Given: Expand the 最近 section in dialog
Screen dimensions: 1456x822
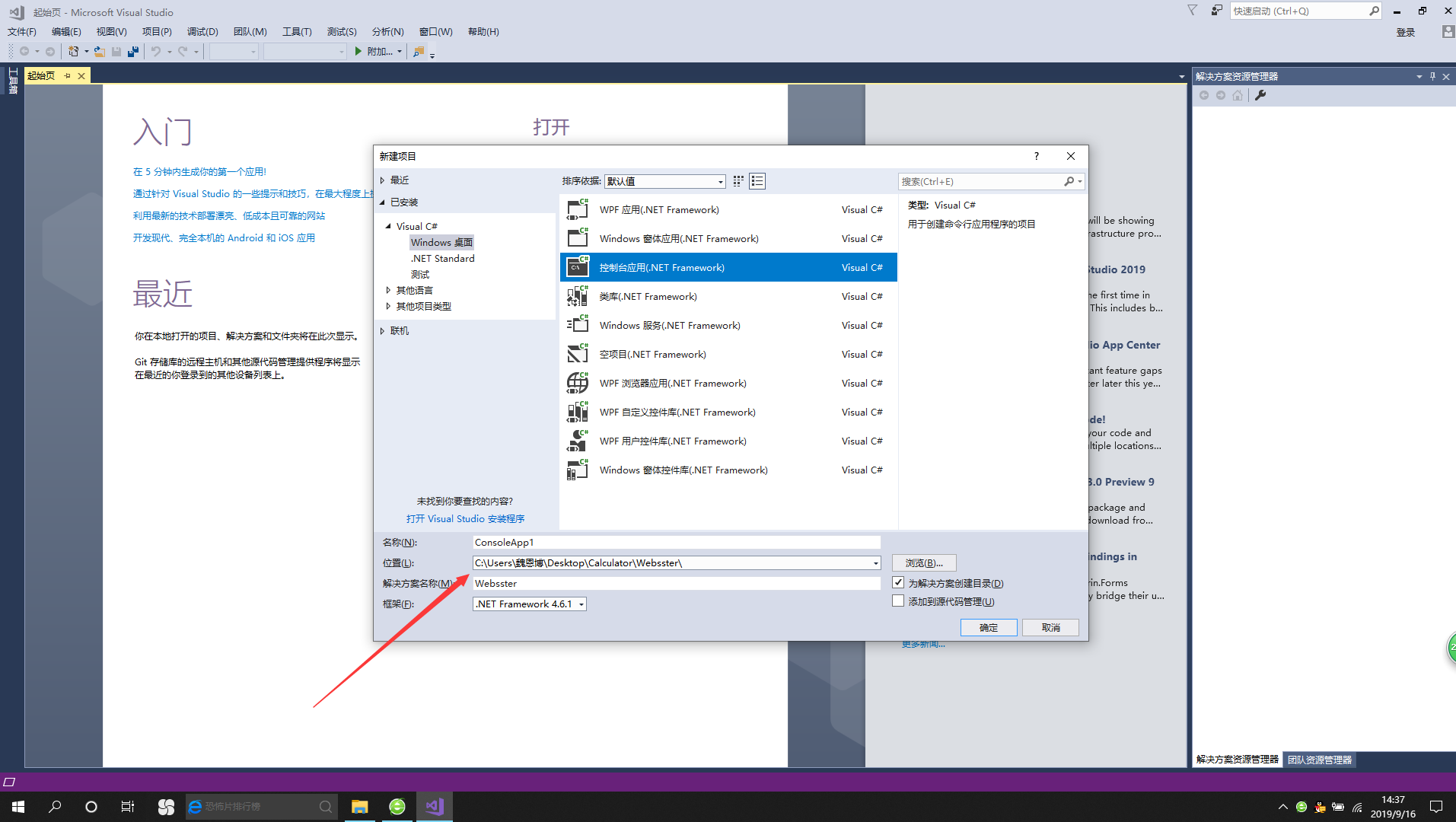Looking at the screenshot, I should coord(383,180).
